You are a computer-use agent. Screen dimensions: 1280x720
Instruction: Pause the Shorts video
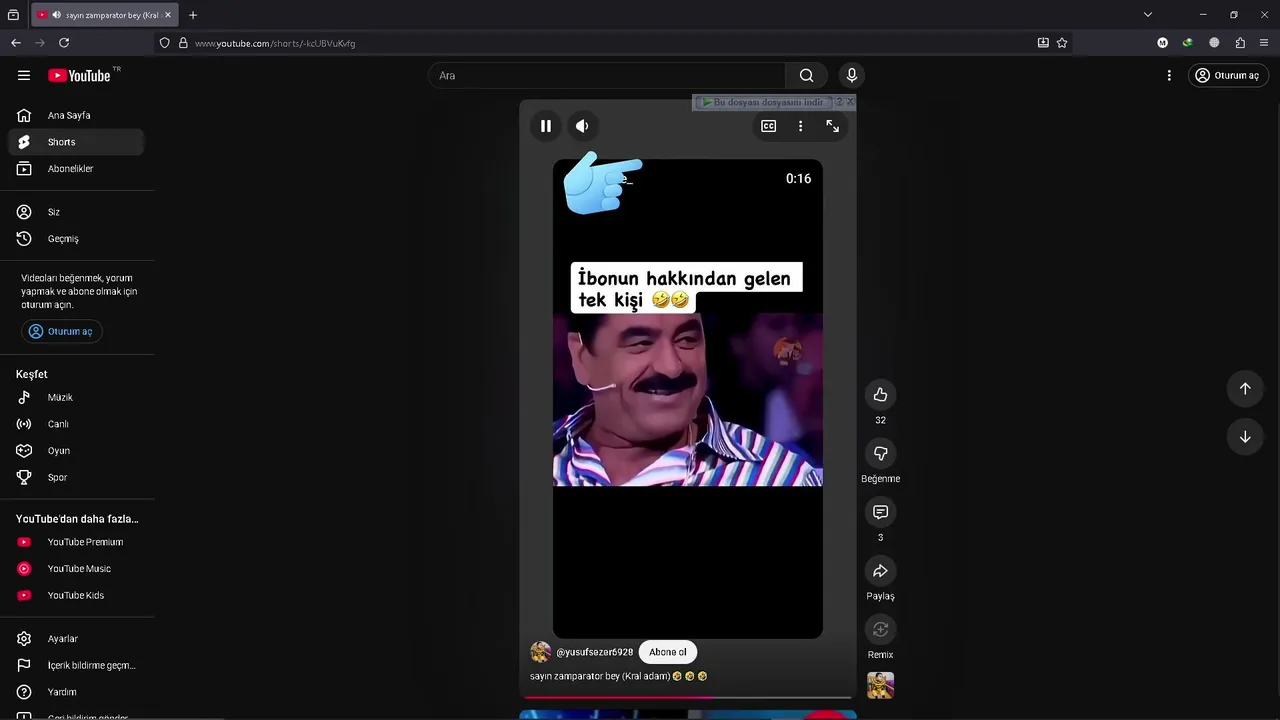coord(546,126)
